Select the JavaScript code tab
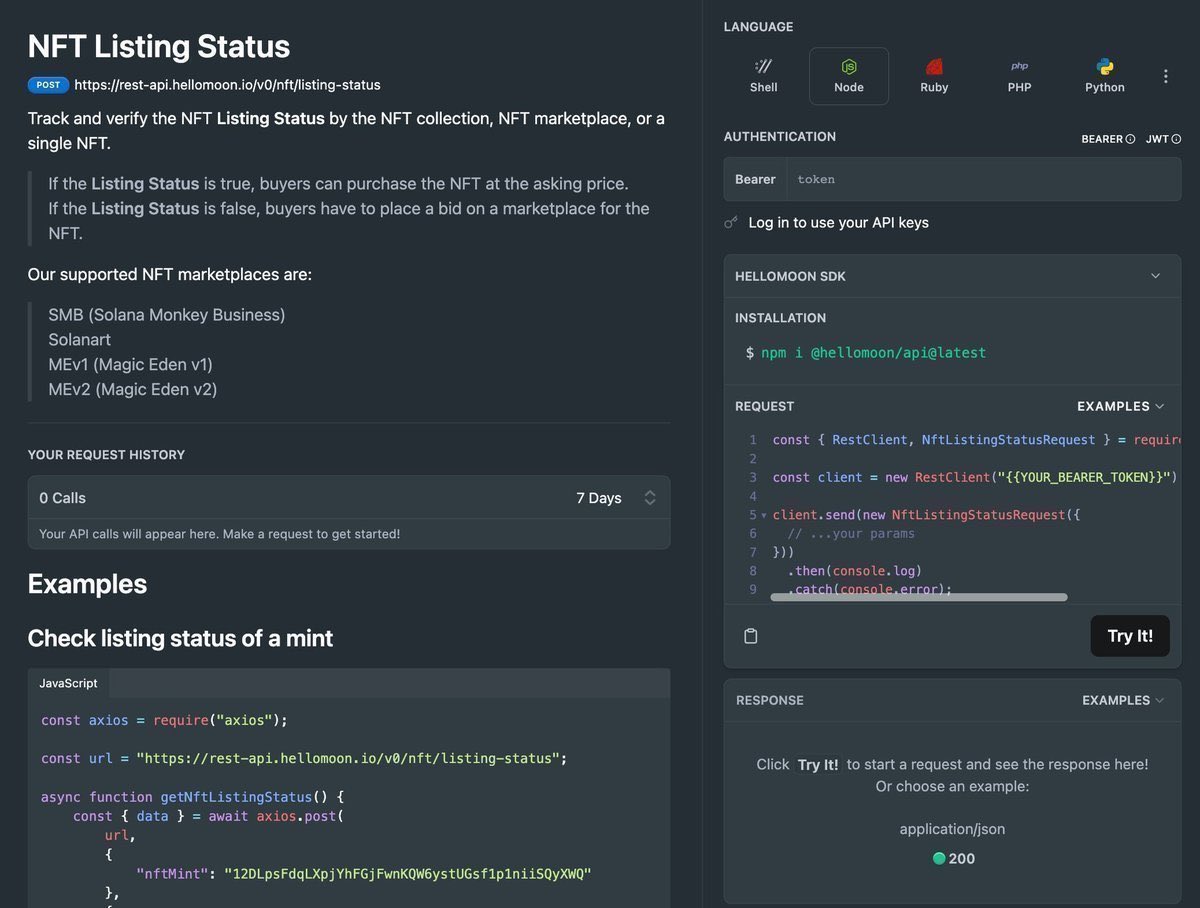 pyautogui.click(x=69, y=683)
